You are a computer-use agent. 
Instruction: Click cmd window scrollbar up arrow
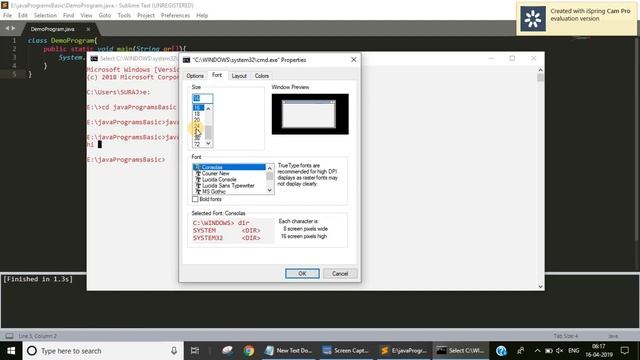click(540, 70)
